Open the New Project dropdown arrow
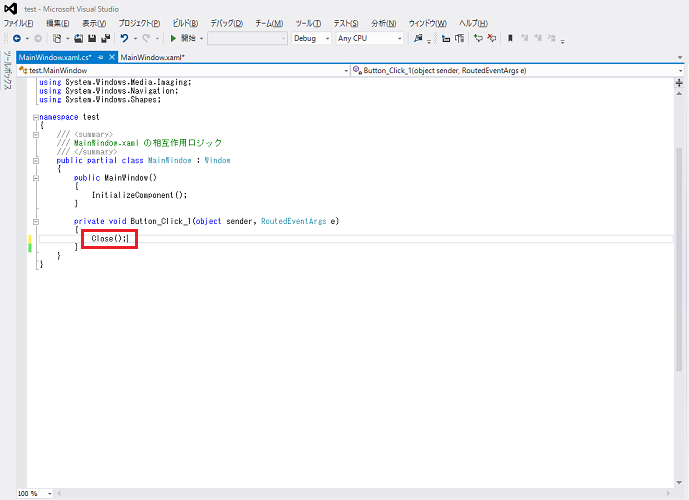This screenshot has height=500, width=689. (68, 39)
